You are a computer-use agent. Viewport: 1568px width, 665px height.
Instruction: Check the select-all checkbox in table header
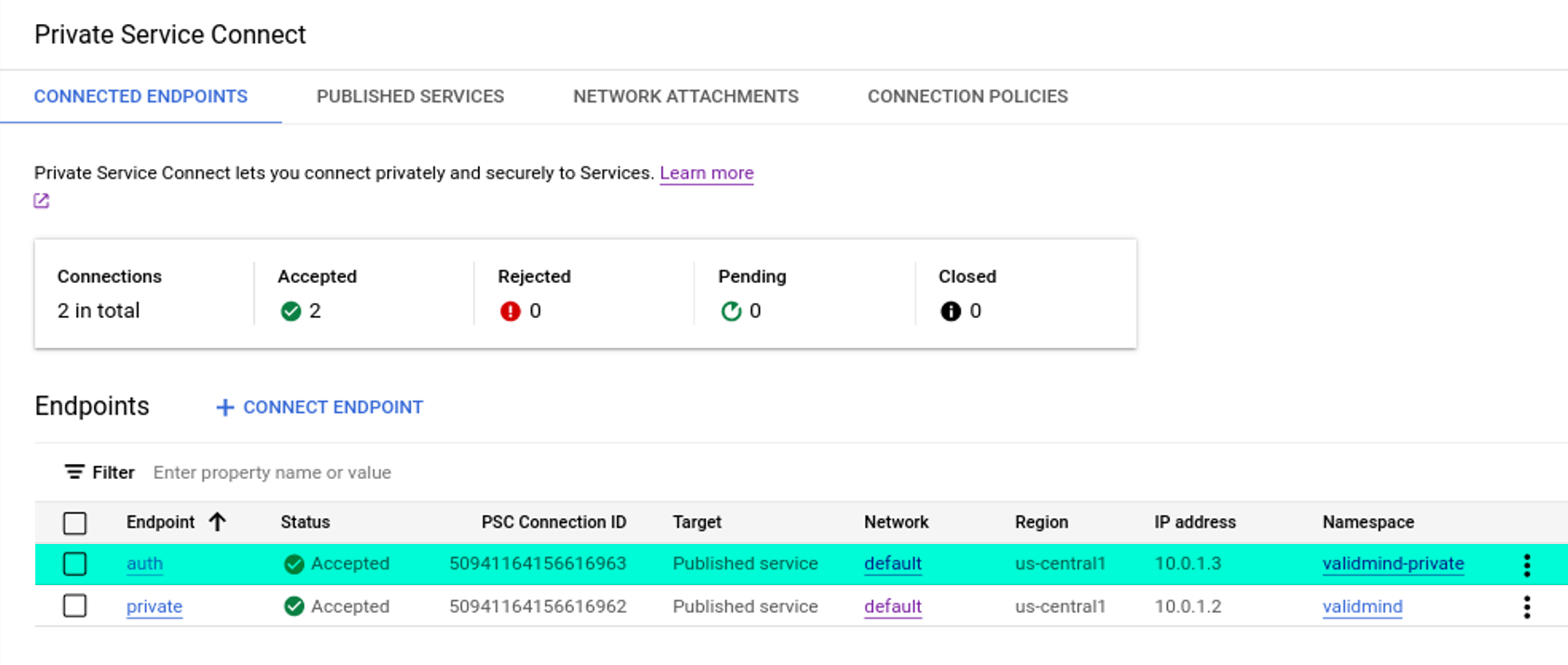tap(75, 523)
